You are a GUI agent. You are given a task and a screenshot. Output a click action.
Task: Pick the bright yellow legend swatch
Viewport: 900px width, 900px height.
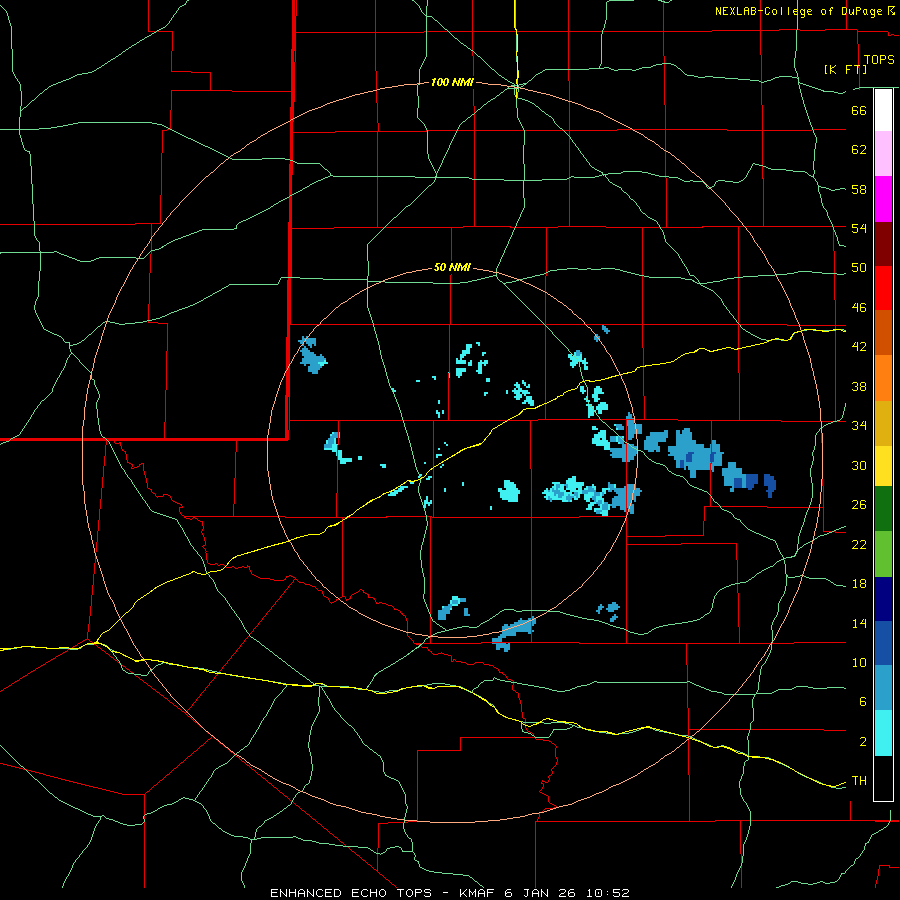coord(883,466)
